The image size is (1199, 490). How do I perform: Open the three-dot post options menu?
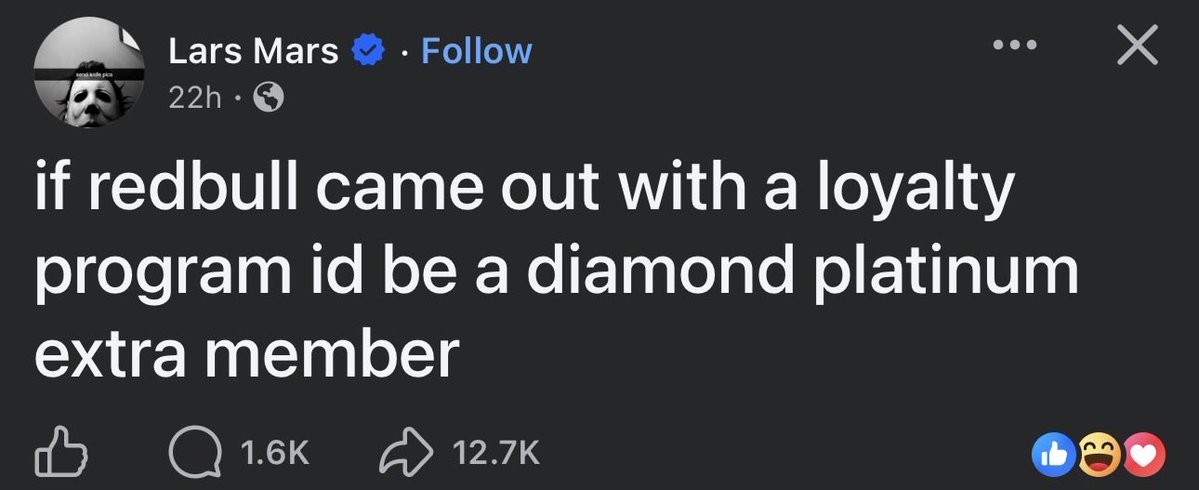point(1014,44)
